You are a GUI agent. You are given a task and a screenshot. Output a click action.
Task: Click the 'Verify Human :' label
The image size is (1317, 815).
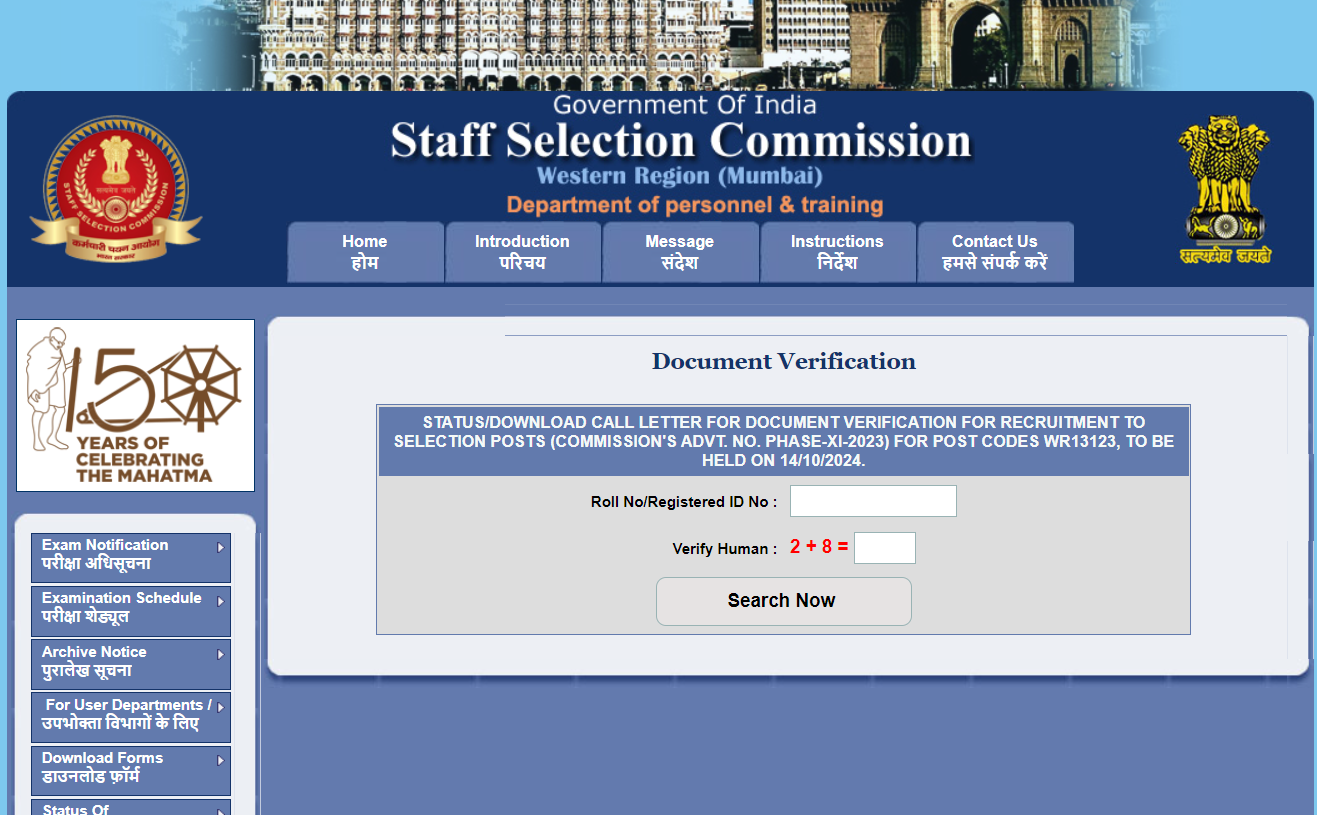[x=725, y=549]
